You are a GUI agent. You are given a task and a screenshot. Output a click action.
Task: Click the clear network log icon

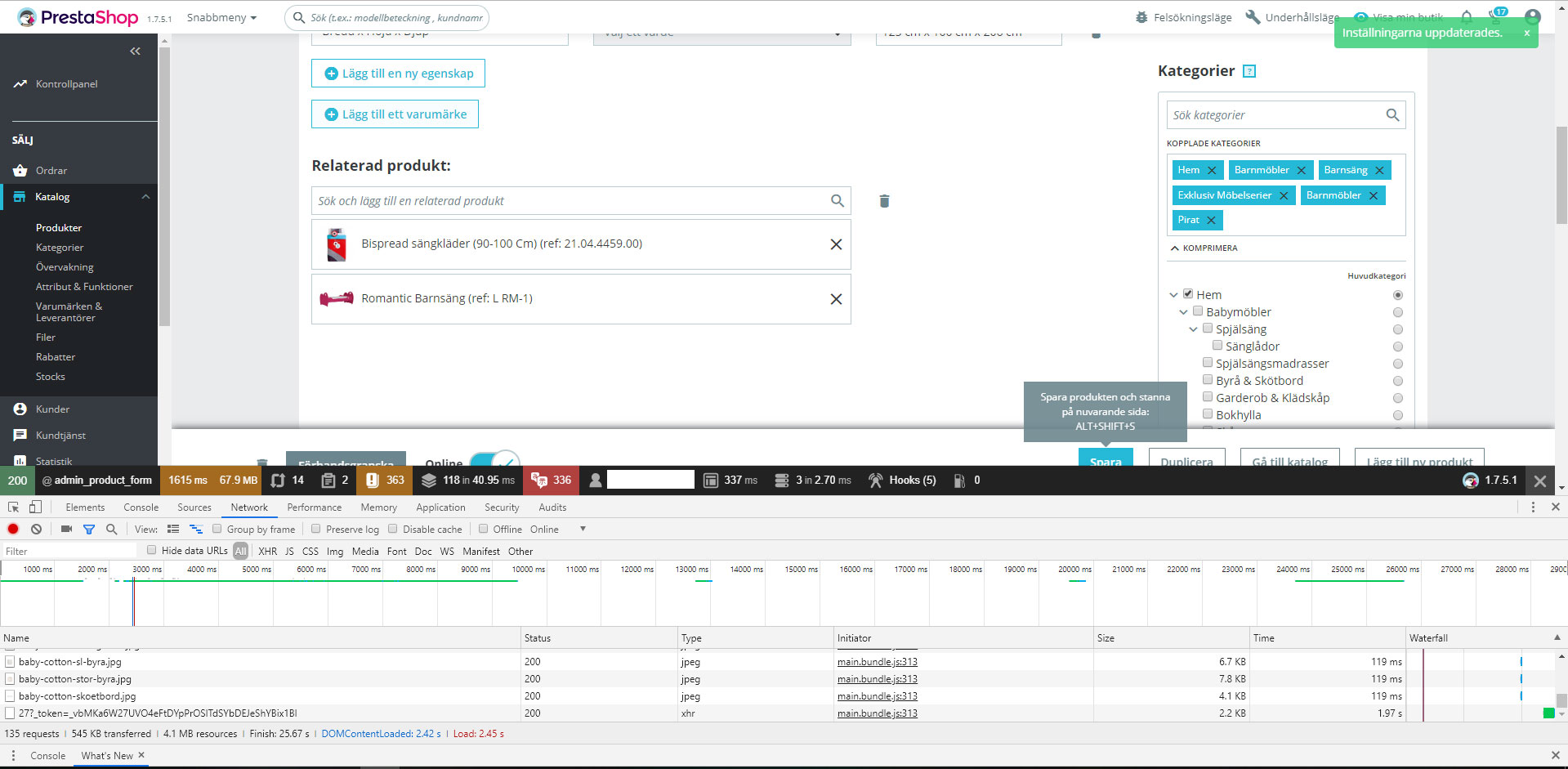point(36,530)
